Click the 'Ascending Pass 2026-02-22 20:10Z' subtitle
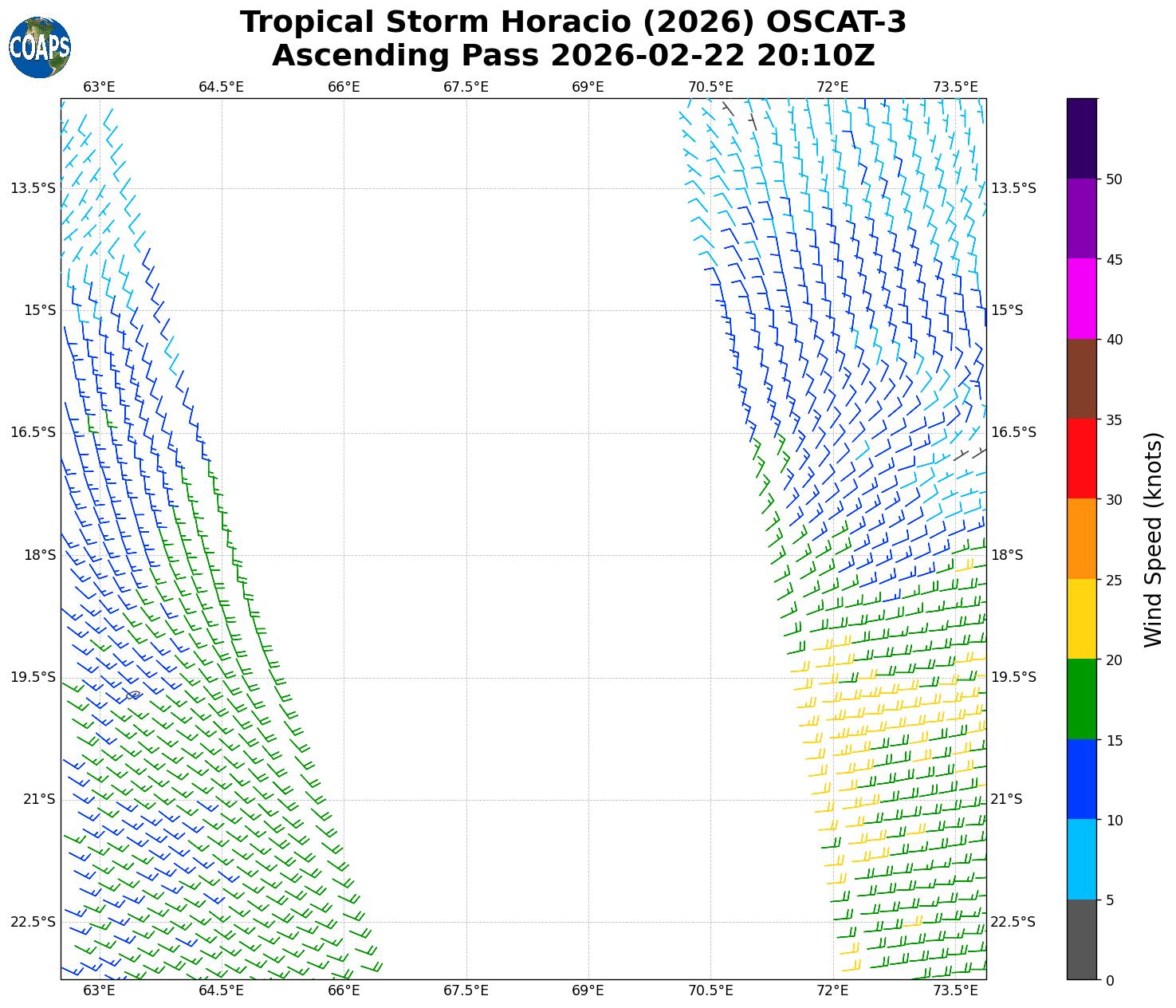The height and width of the screenshot is (1008, 1176). pos(573,56)
